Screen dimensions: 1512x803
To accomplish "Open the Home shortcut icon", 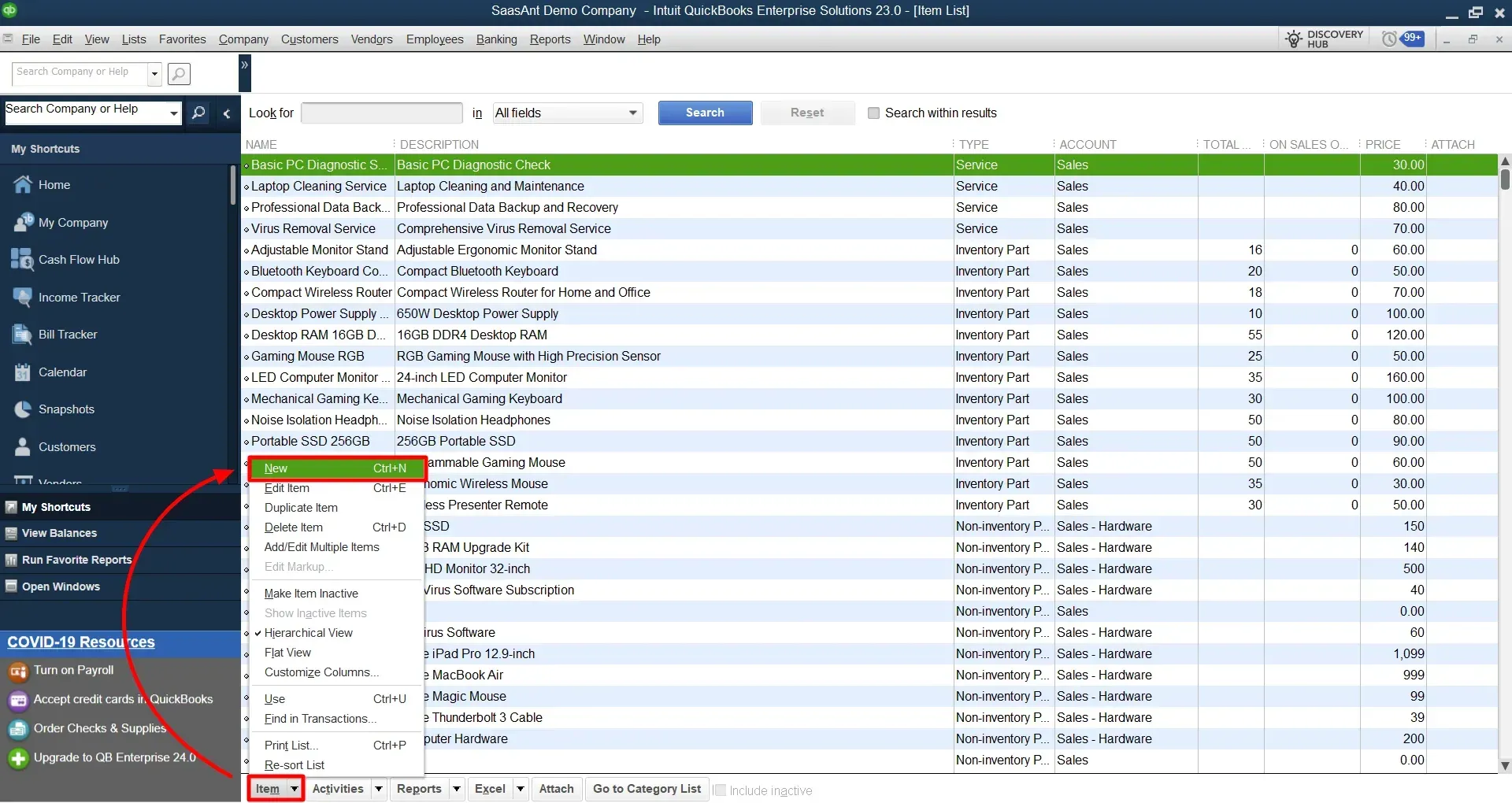I will tap(23, 185).
